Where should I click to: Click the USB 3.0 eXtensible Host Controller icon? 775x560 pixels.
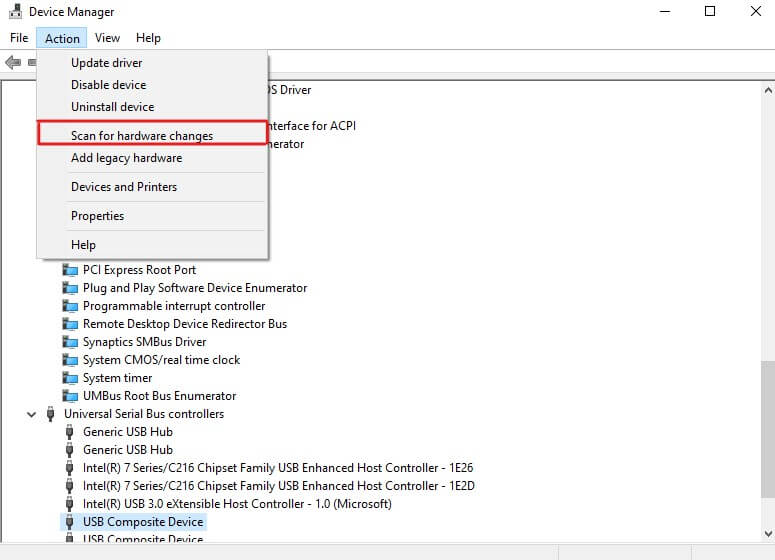click(70, 504)
